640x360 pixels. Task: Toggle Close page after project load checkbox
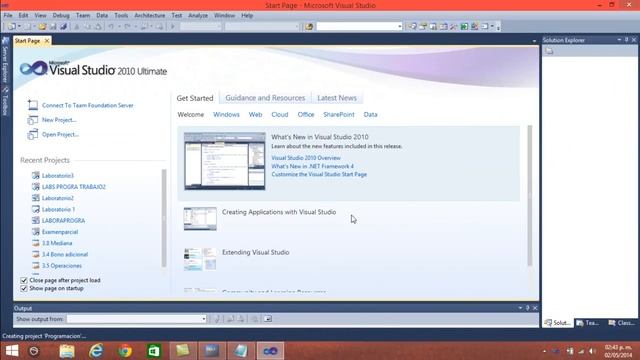(24, 280)
